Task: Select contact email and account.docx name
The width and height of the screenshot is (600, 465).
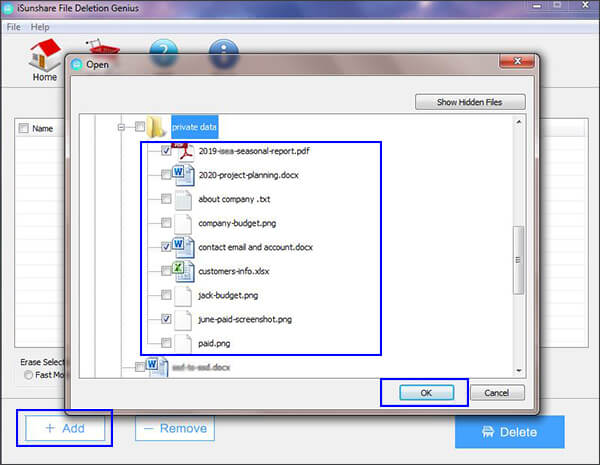Action: coord(256,247)
